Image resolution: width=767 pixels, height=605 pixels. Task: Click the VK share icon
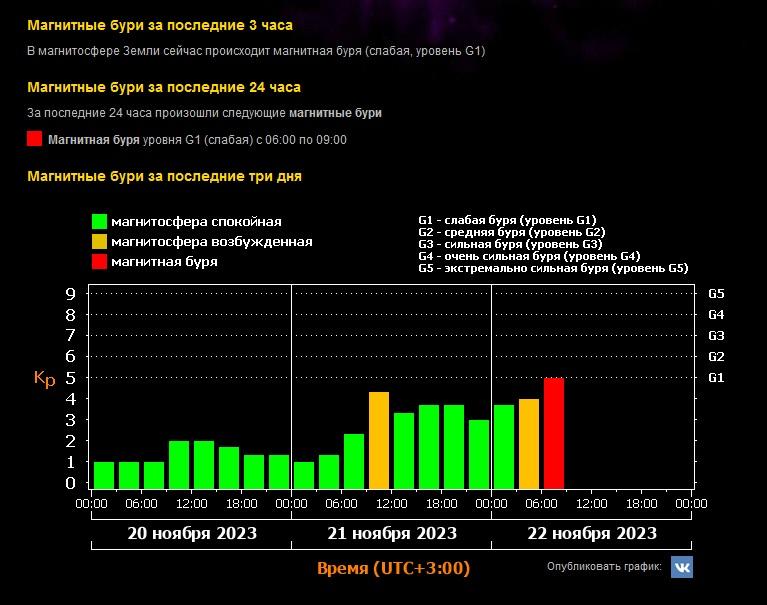(681, 567)
